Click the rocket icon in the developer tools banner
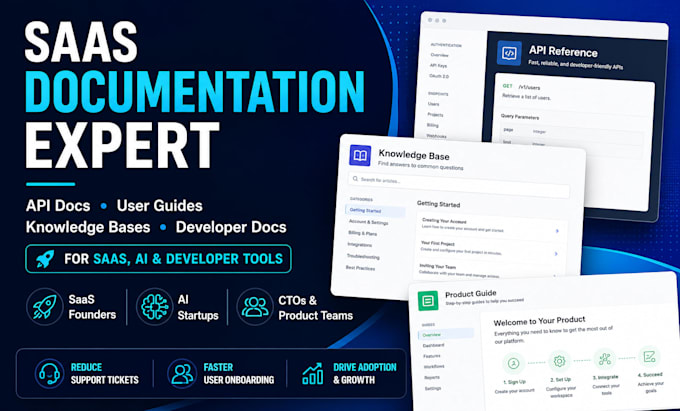This screenshot has height=411, width=680. pyautogui.click(x=45, y=259)
